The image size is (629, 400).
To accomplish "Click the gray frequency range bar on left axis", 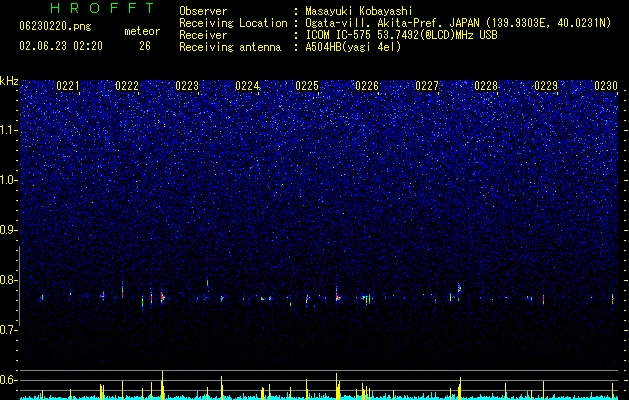I will pos(20,286).
